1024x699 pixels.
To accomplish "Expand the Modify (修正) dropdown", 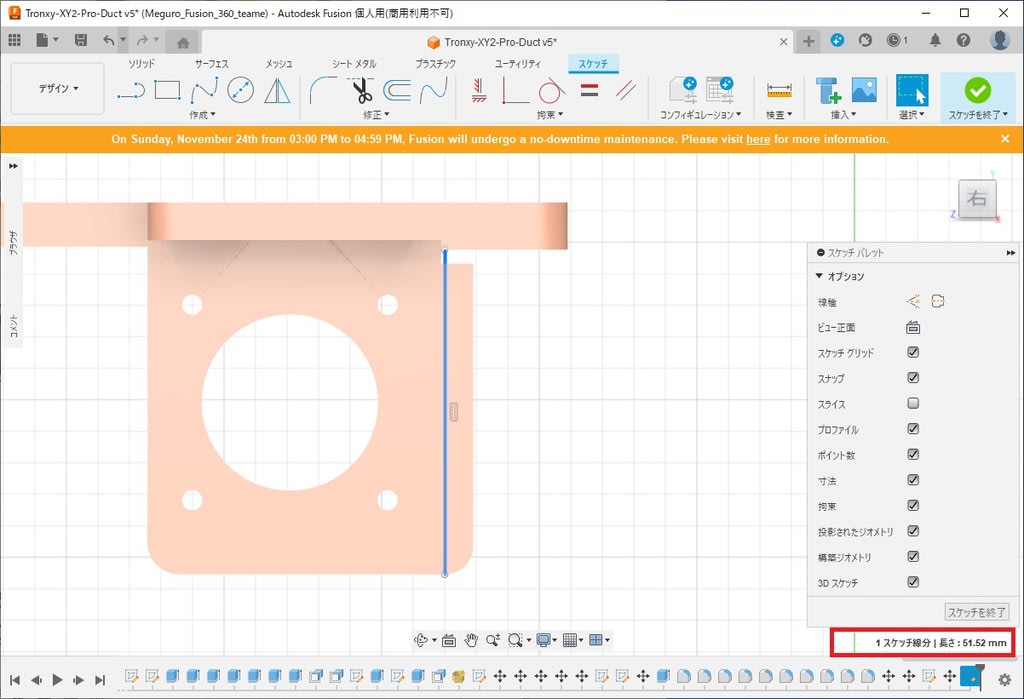I will 376,115.
